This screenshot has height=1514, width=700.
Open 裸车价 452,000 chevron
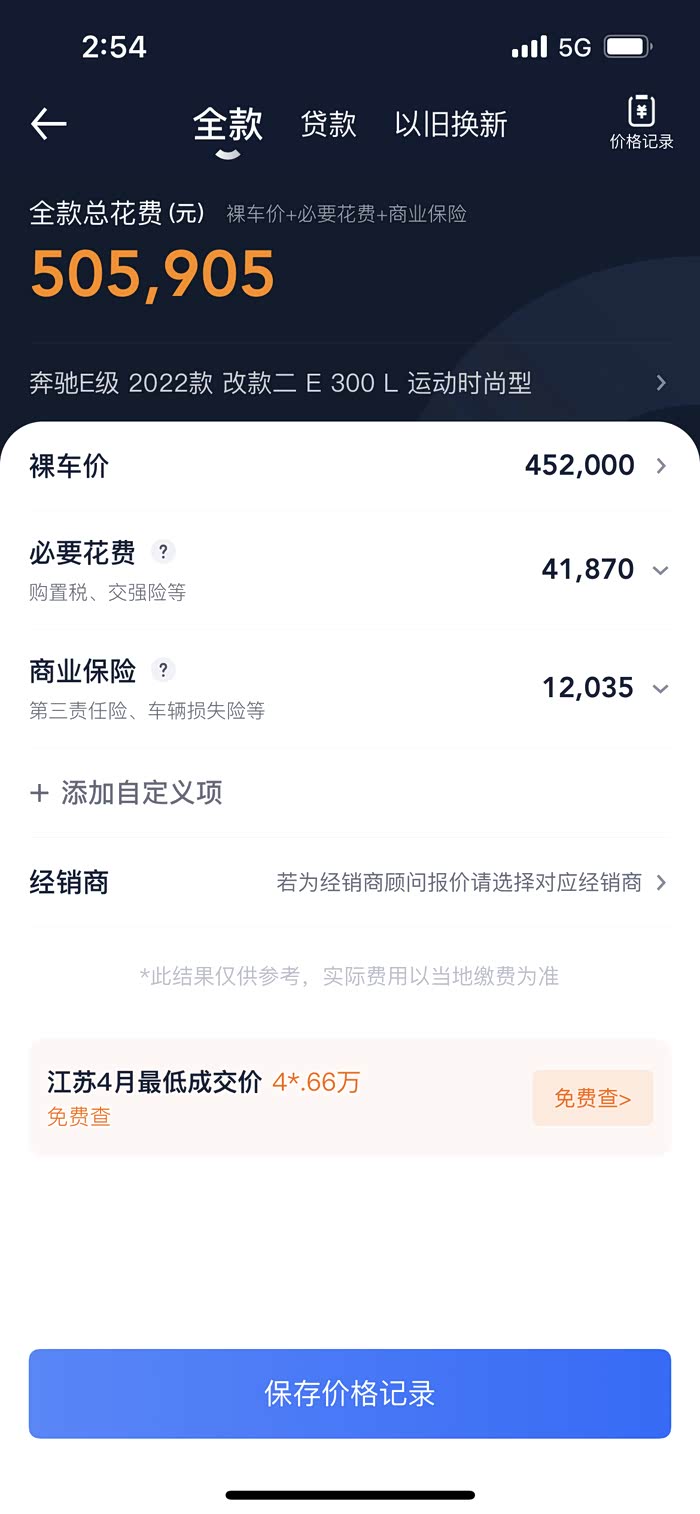click(x=661, y=466)
